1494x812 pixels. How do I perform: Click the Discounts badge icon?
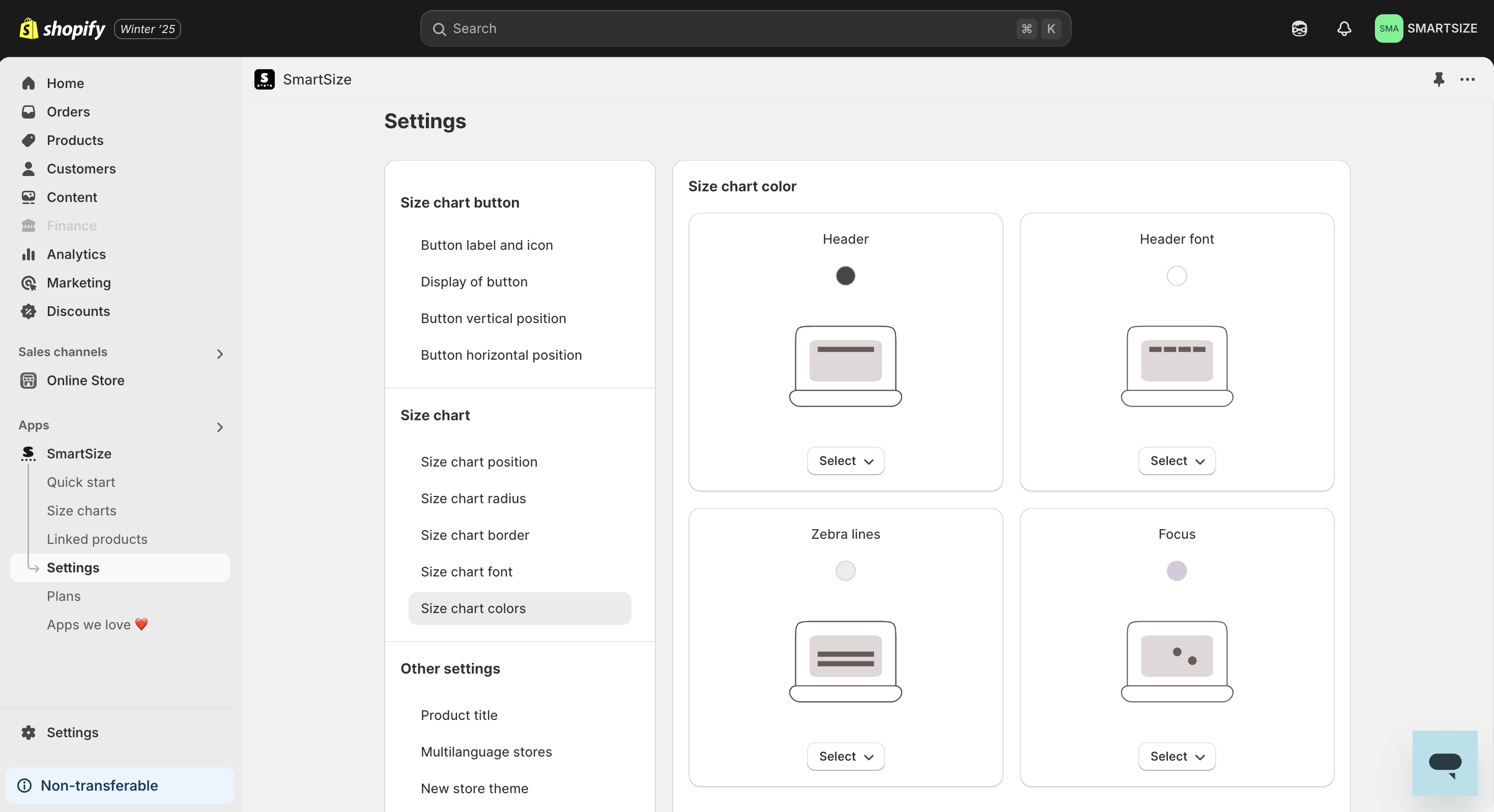[x=28, y=311]
